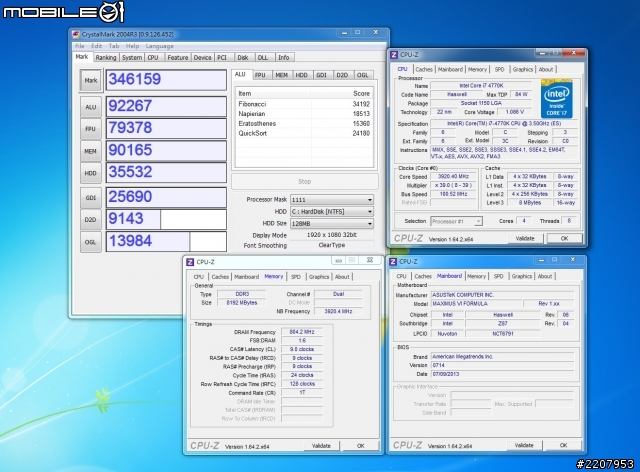This screenshot has height=472, width=640.
Task: Click OK in top-right CPU-Z window
Action: [564, 238]
